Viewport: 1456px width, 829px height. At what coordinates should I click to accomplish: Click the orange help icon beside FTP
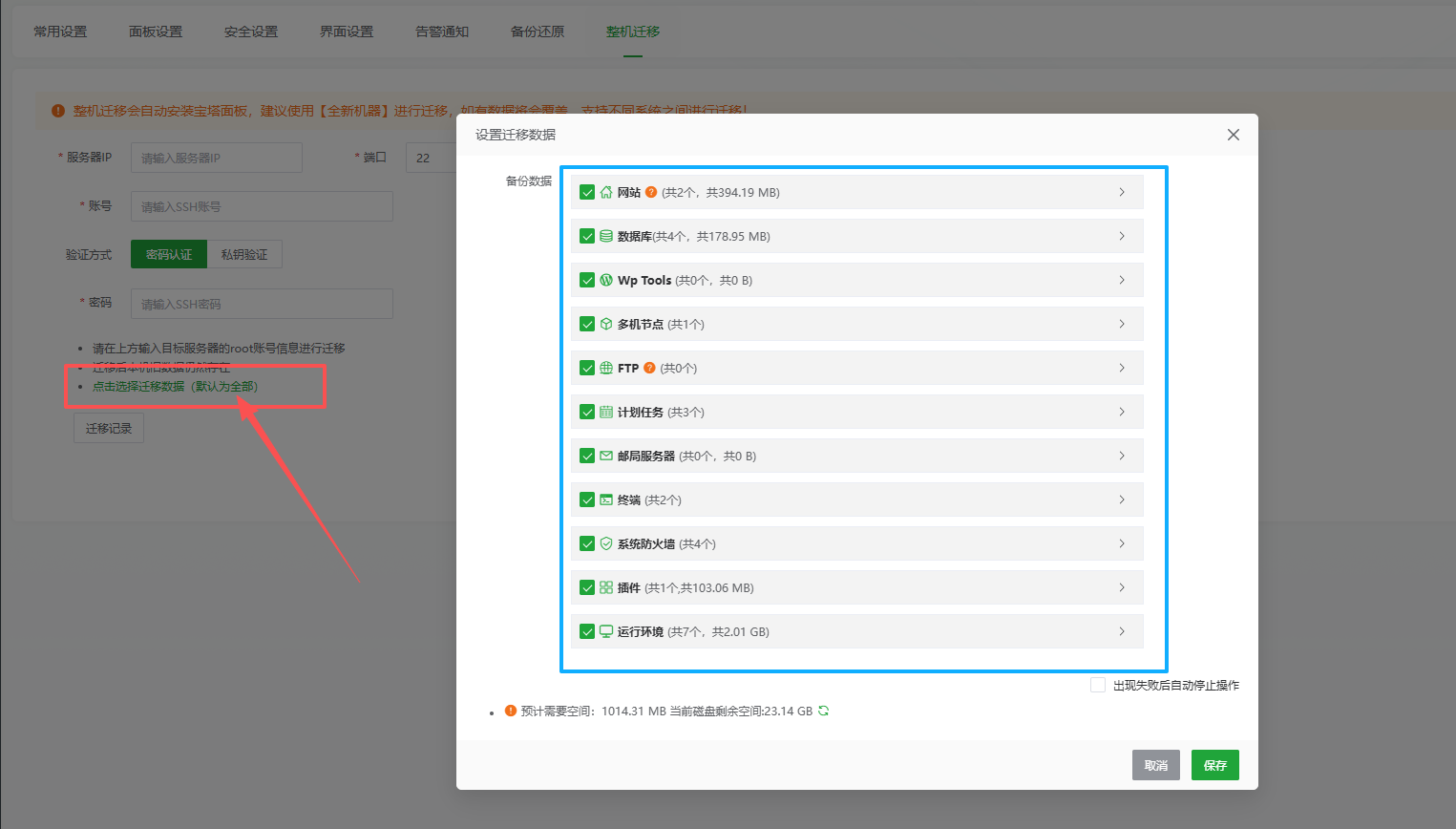(x=649, y=368)
